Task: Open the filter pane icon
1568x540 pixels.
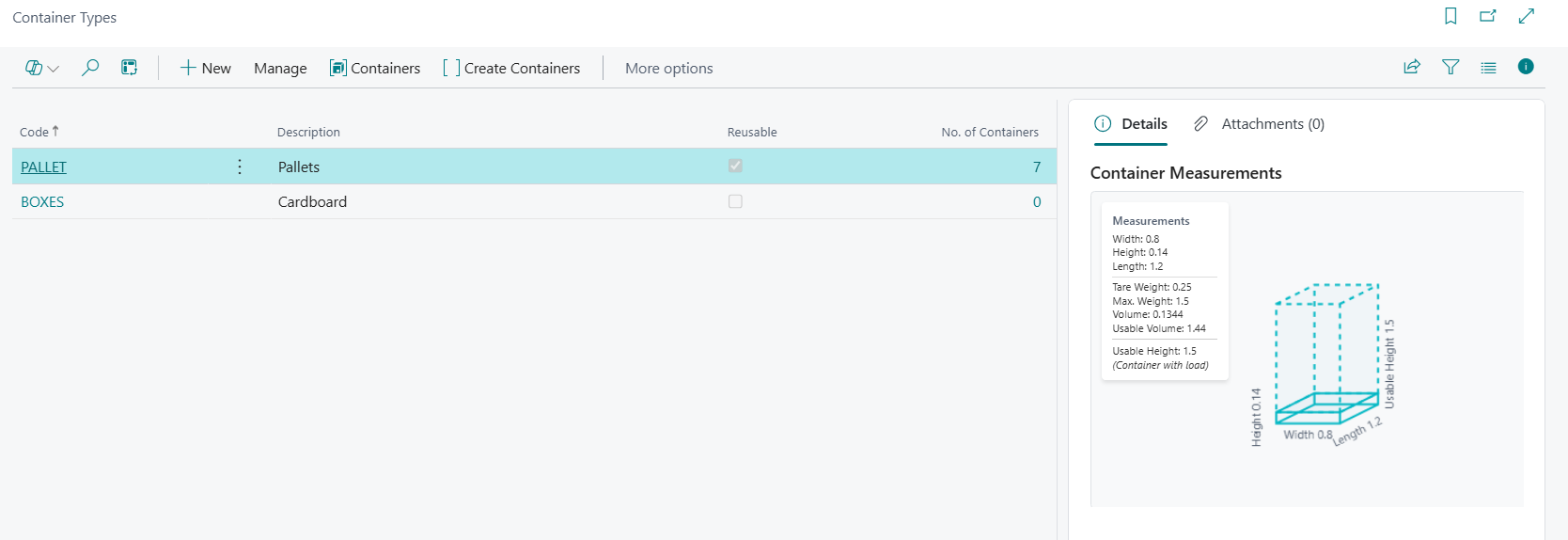Action: coord(1450,67)
